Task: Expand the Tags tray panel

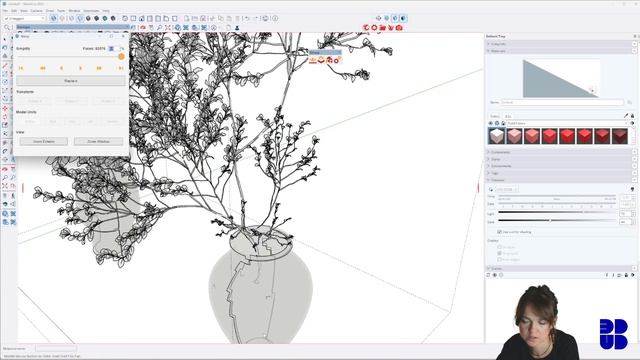Action: click(x=495, y=173)
